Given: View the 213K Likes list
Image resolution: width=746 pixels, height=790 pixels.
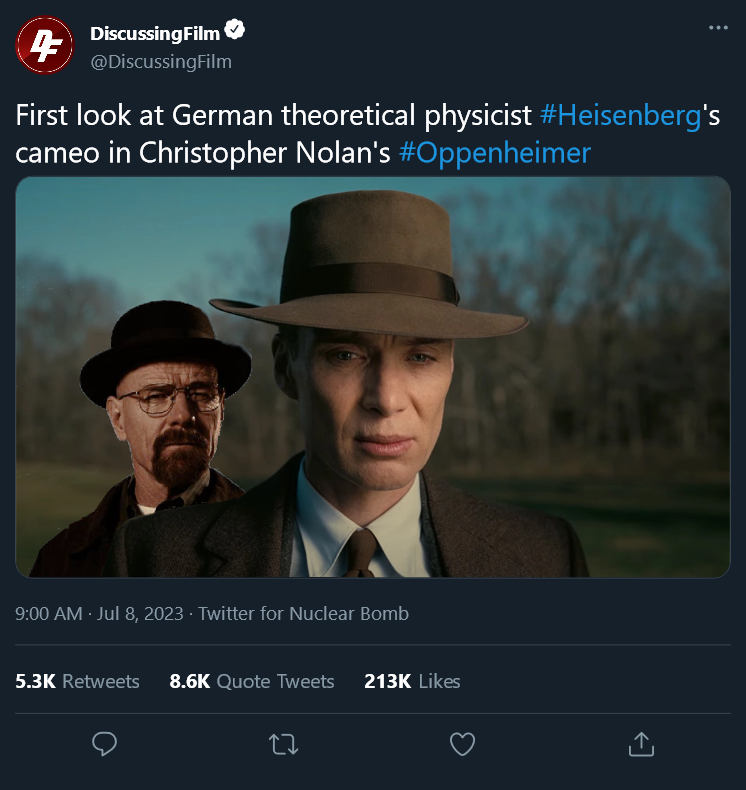Looking at the screenshot, I should pos(412,681).
